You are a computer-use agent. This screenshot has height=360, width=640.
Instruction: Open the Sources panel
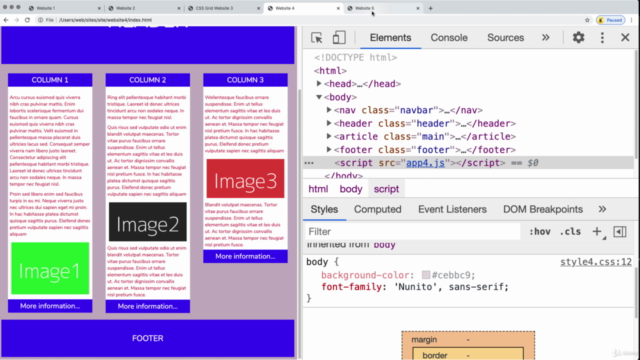point(505,38)
